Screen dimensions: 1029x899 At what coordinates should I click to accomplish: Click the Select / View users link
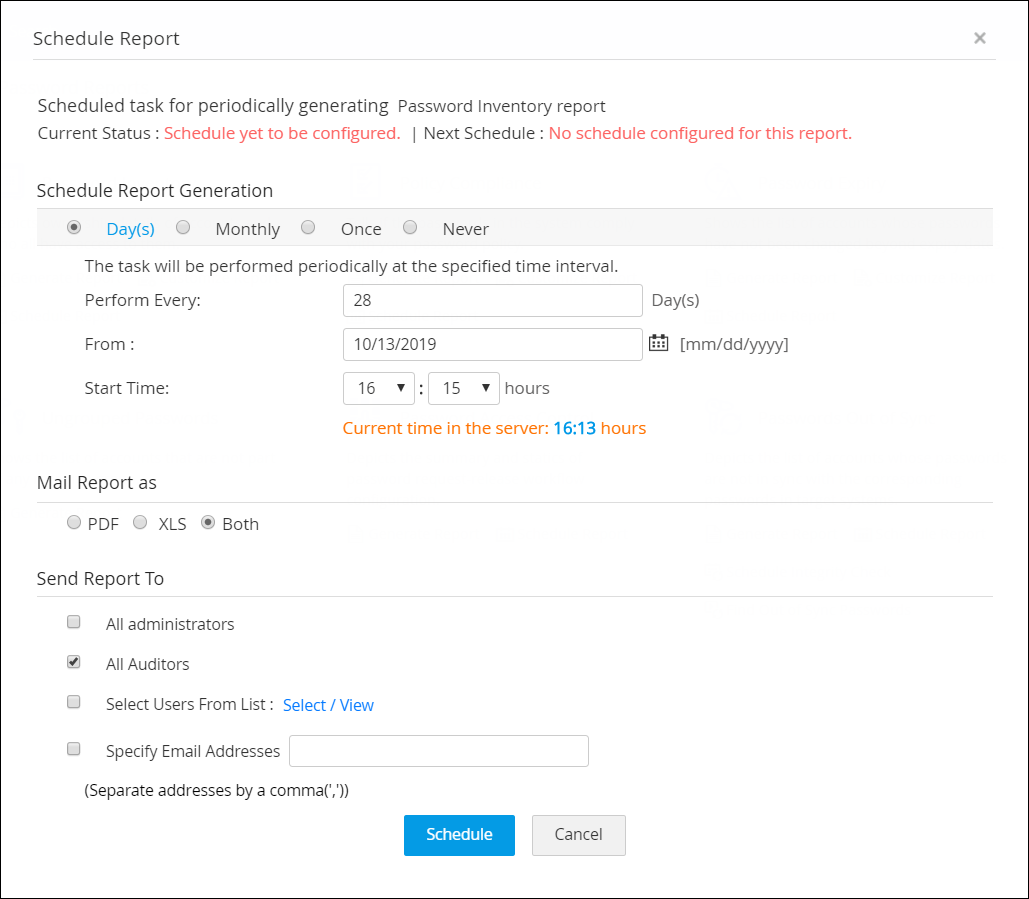click(328, 705)
